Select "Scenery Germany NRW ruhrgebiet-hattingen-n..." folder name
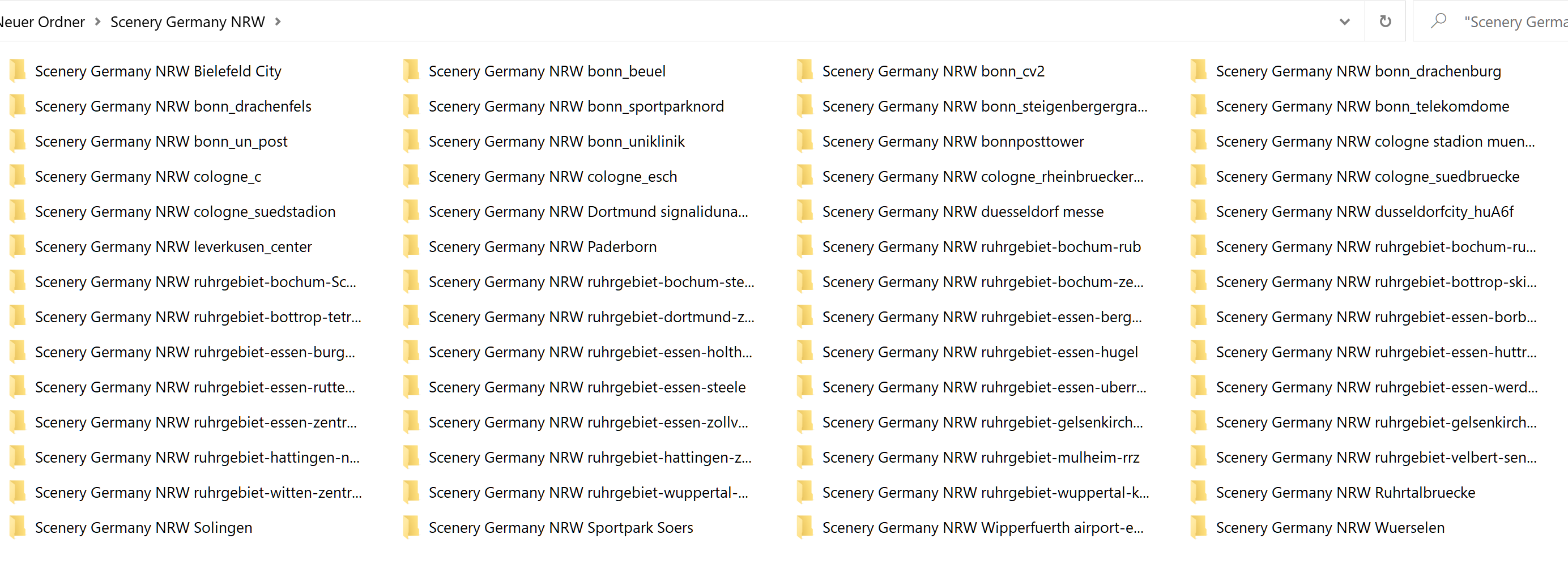Viewport: 1568px width, 564px height. point(197,458)
